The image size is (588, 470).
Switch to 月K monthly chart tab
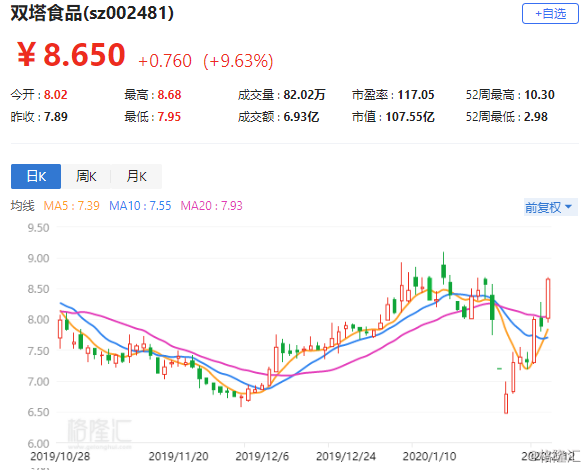tap(136, 176)
